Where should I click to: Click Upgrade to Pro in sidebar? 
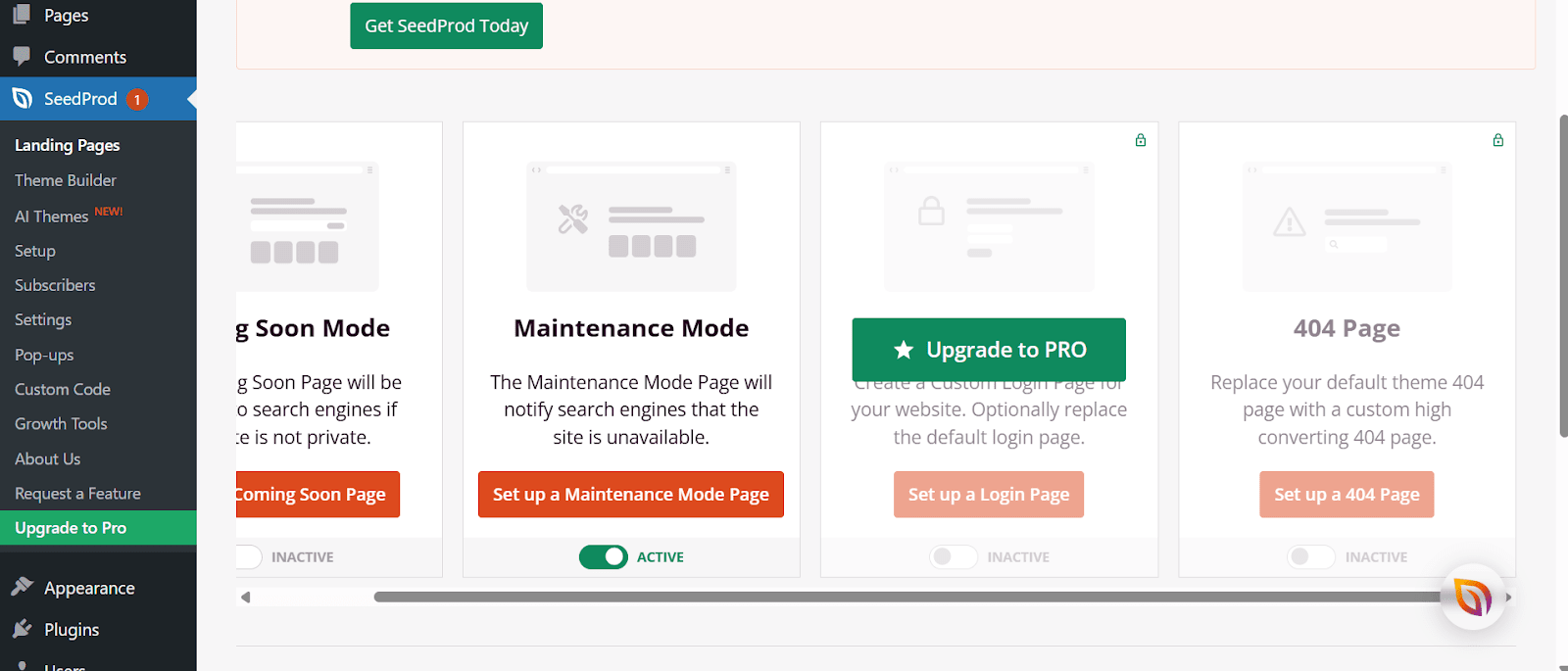click(98, 528)
